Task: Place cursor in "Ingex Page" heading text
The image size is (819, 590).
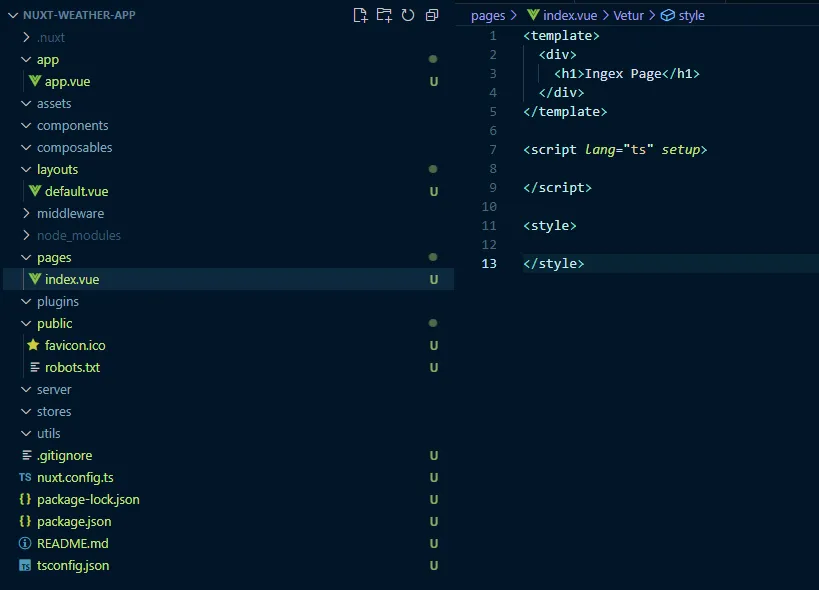Action: (623, 74)
